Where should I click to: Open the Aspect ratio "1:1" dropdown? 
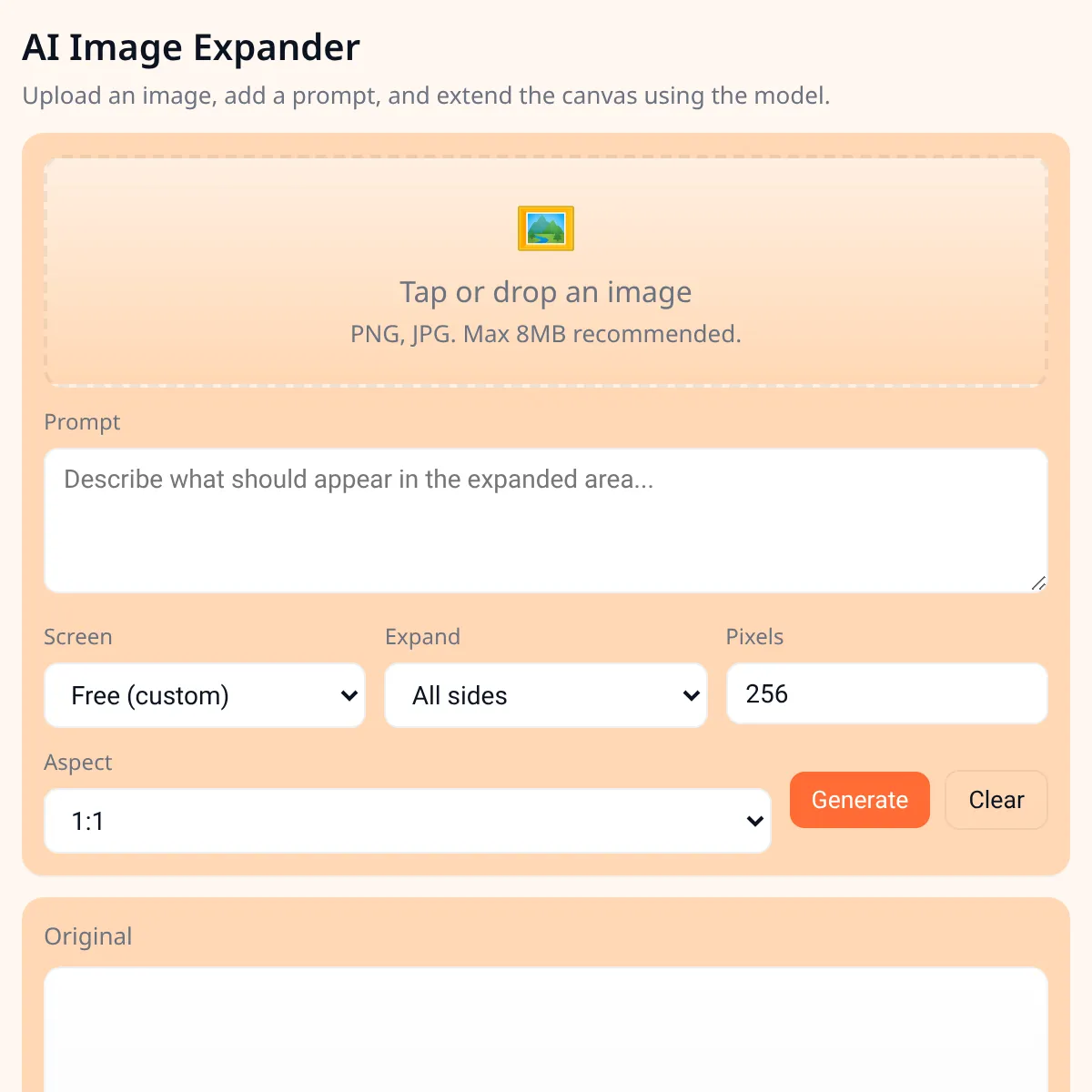(x=406, y=821)
